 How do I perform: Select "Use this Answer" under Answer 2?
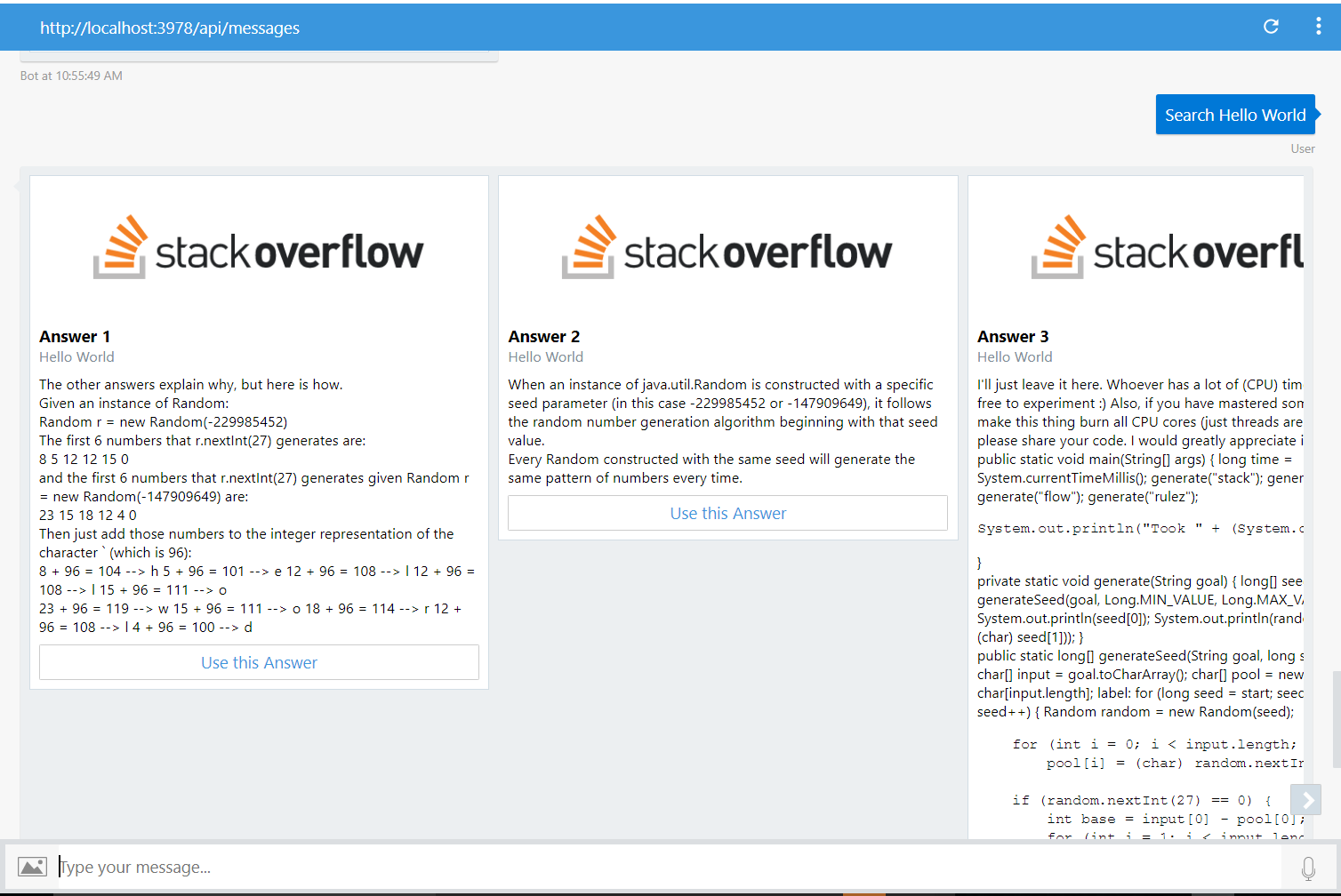tap(727, 513)
